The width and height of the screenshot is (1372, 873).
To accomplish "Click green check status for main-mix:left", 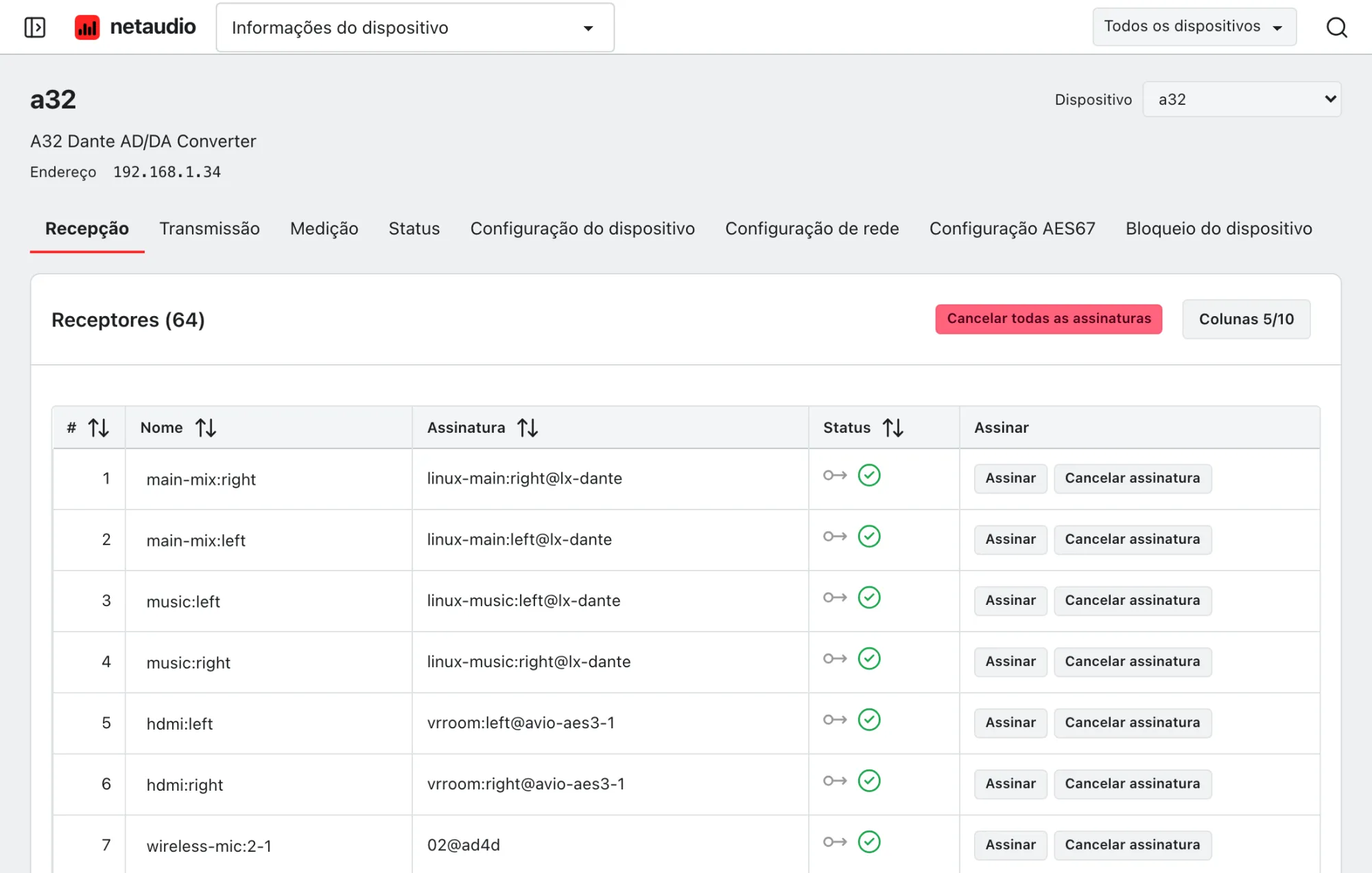I will [x=869, y=536].
